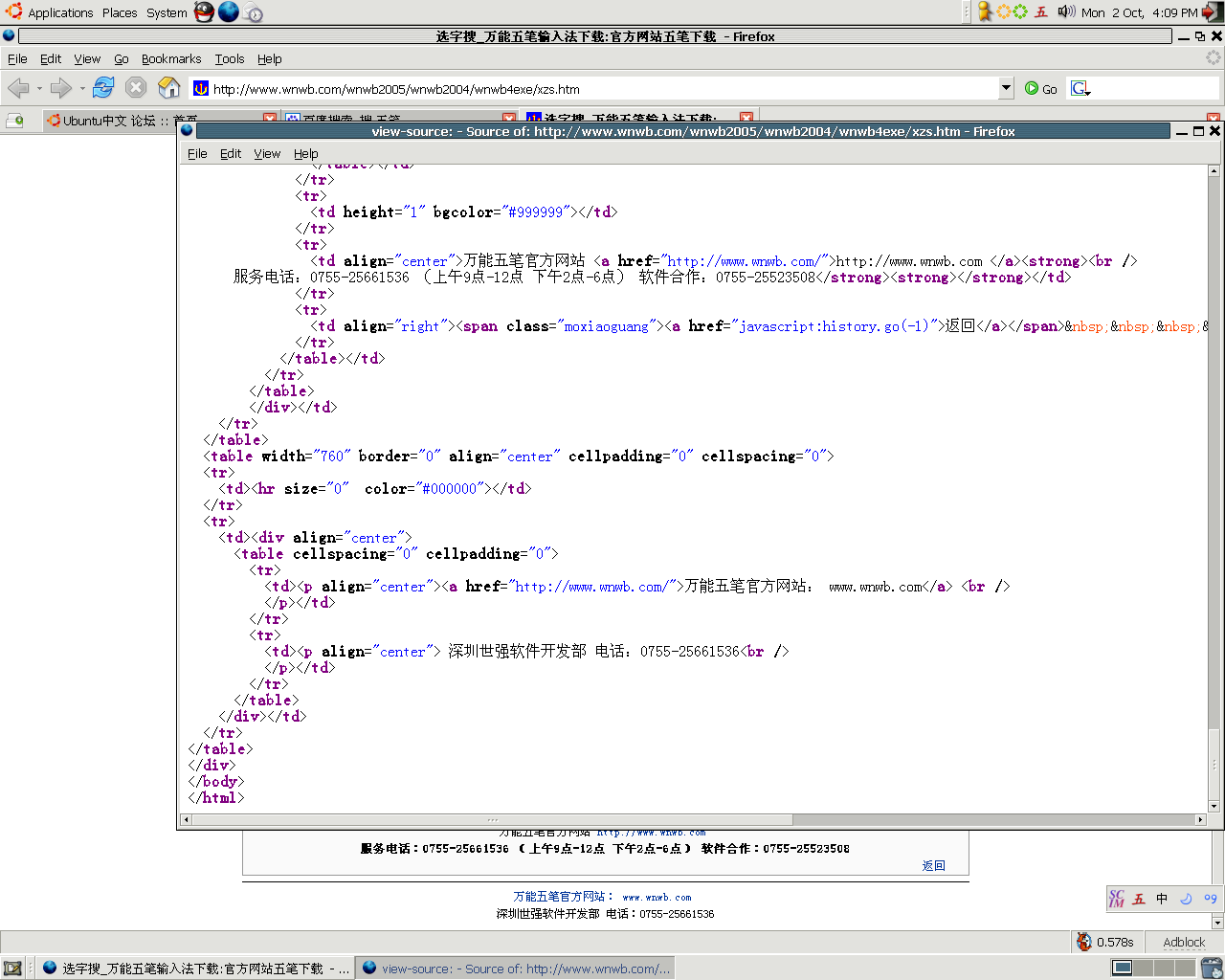Click the logout door icon in top panel
This screenshot has width=1225, height=980.
pyautogui.click(x=1213, y=11)
